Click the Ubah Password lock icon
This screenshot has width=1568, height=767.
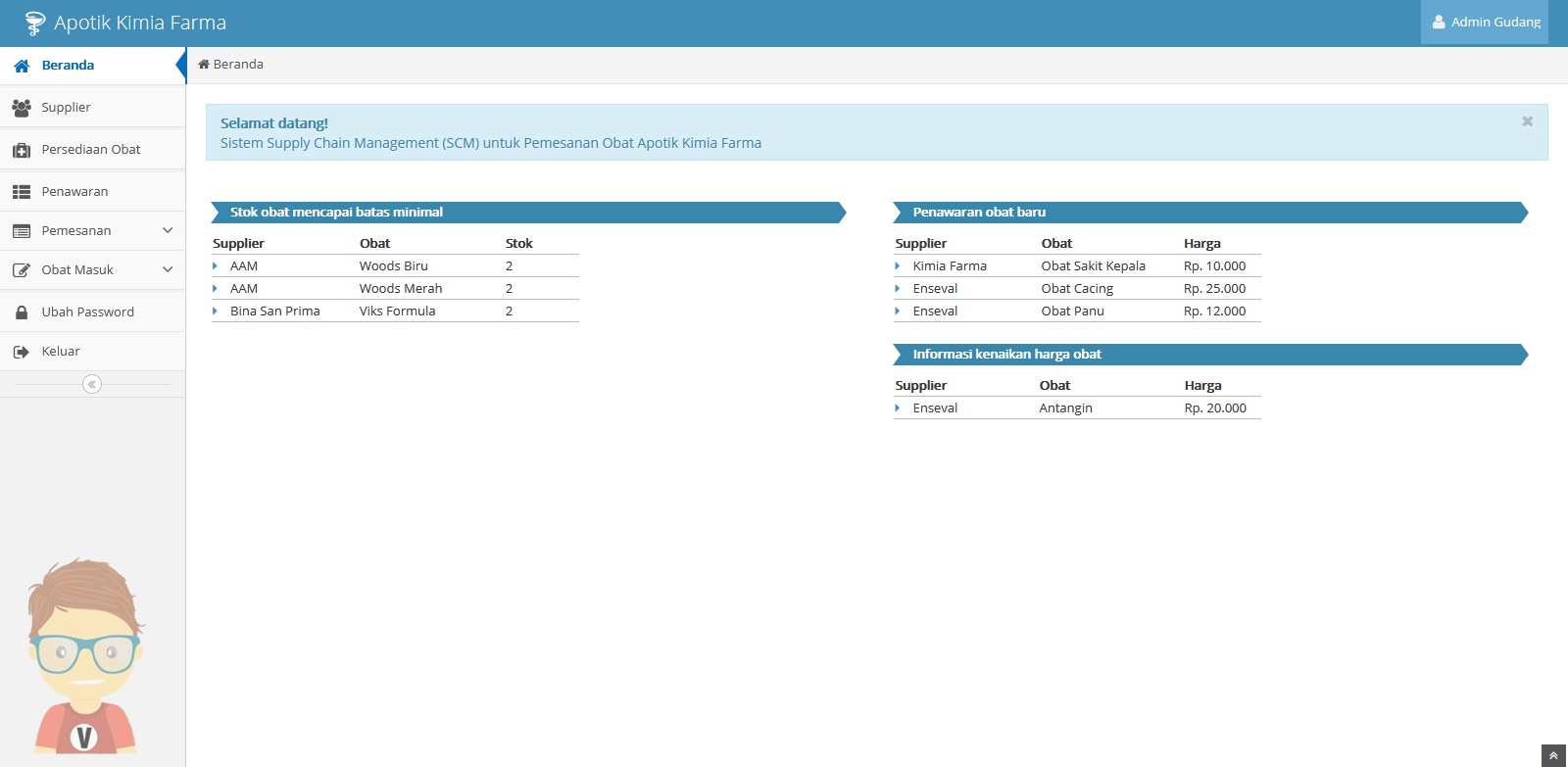click(22, 312)
